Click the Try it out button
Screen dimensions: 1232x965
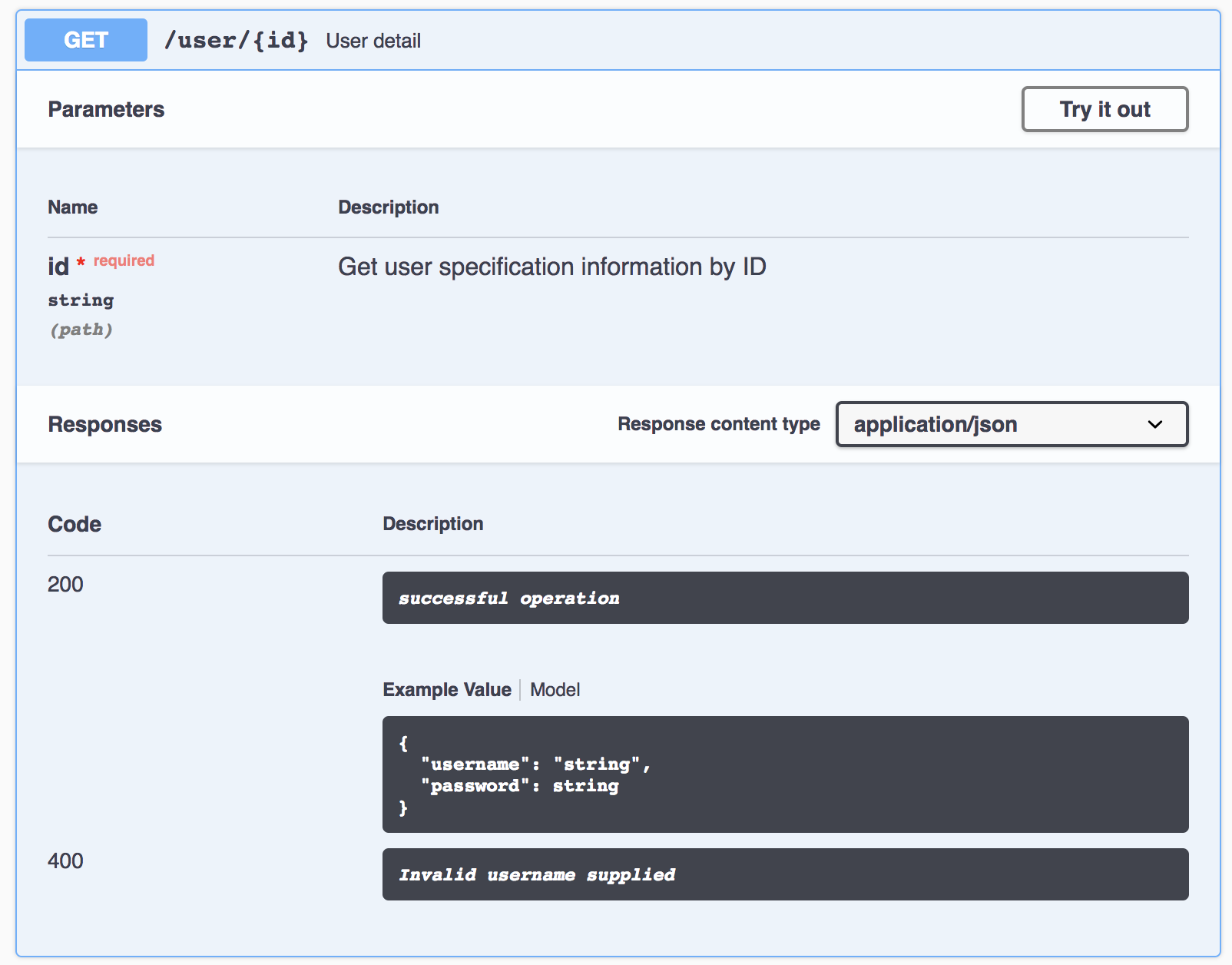tap(1104, 109)
